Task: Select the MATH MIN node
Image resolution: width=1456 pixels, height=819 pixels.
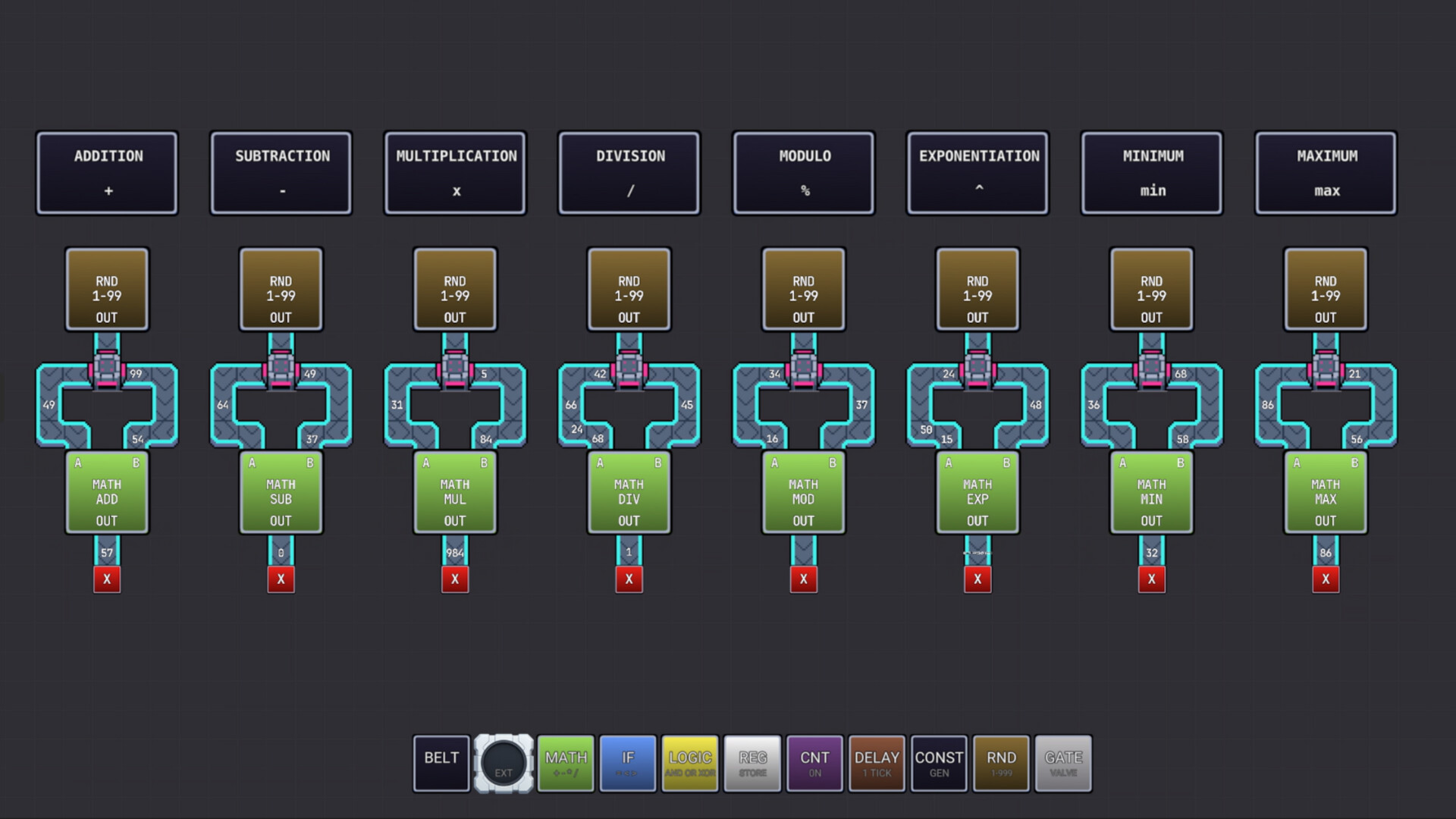Action: coord(1151,493)
